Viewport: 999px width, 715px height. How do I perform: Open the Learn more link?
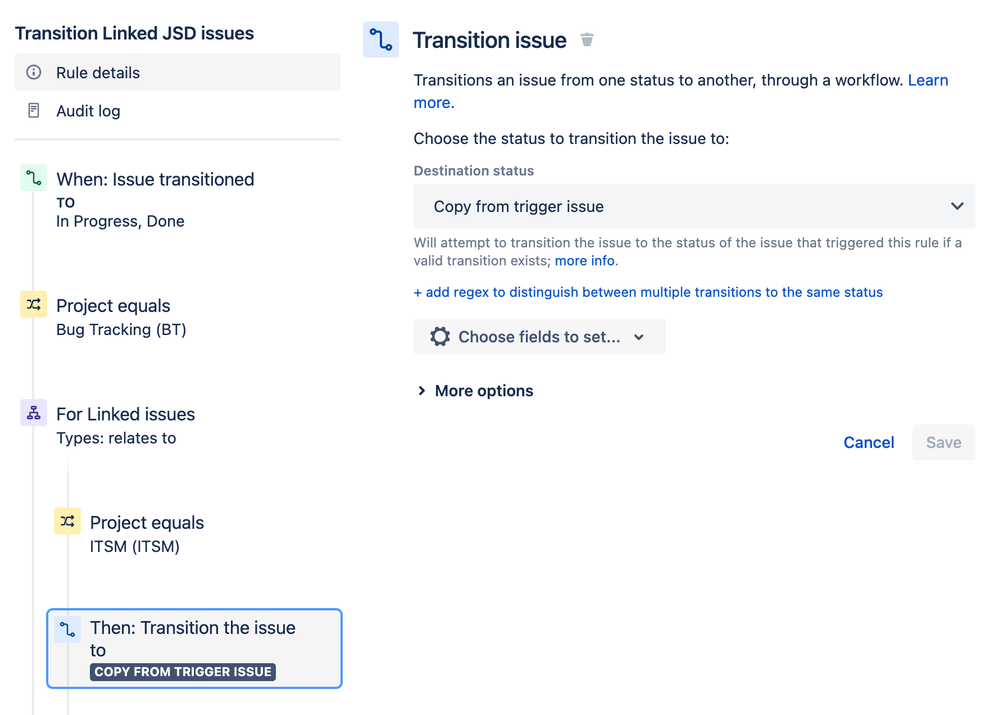point(927,80)
